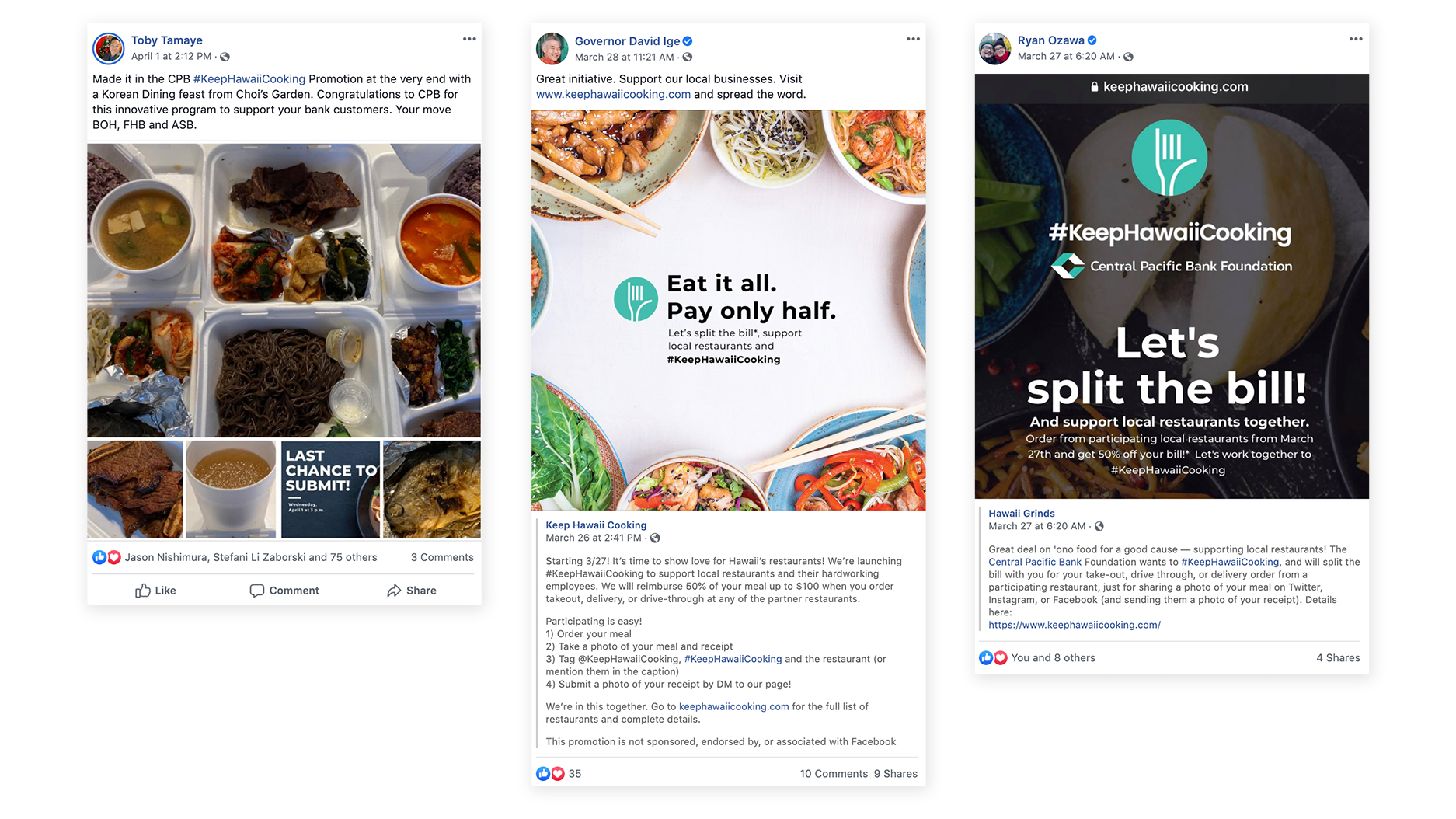Share Toby Tamaye's post
Image resolution: width=1456 pixels, height=819 pixels.
[412, 591]
